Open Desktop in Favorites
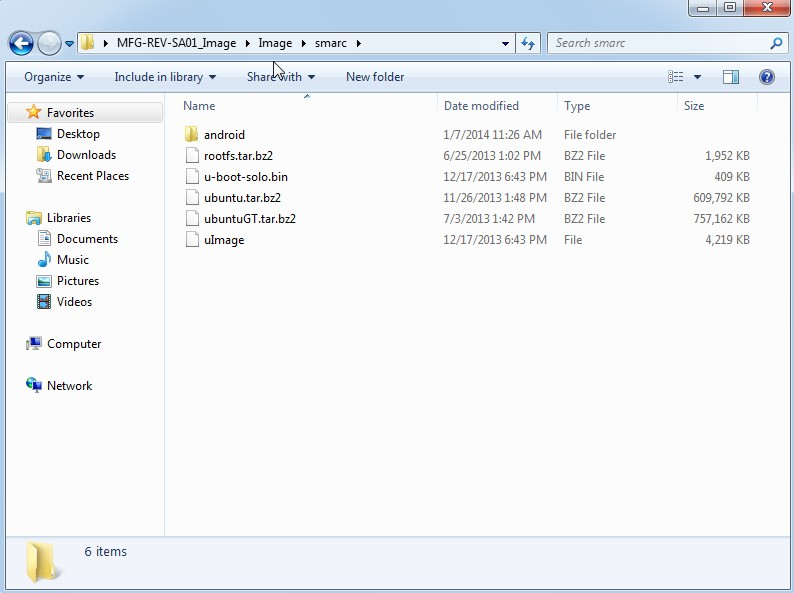The width and height of the screenshot is (794, 593). (x=78, y=134)
